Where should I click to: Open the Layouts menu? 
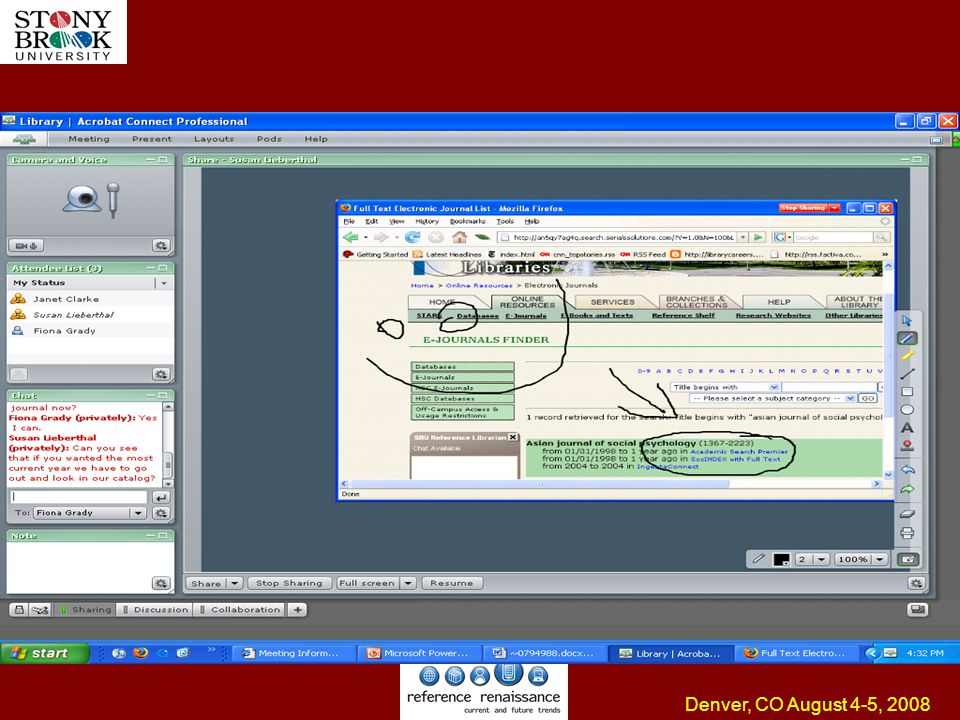point(214,139)
